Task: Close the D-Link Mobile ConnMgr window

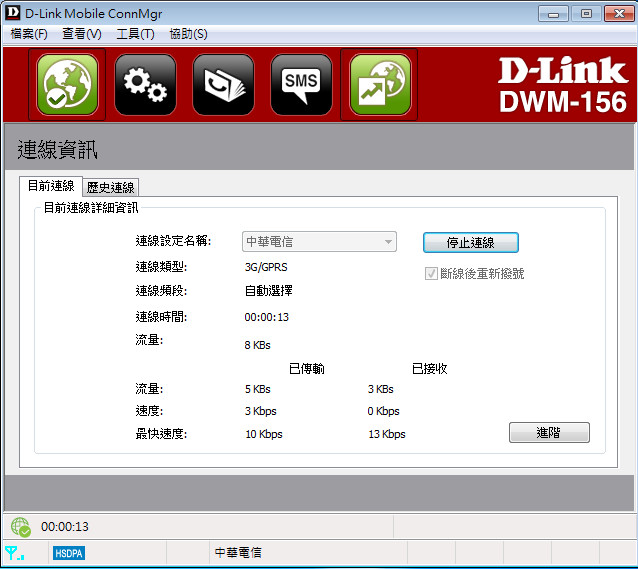Action: point(619,14)
